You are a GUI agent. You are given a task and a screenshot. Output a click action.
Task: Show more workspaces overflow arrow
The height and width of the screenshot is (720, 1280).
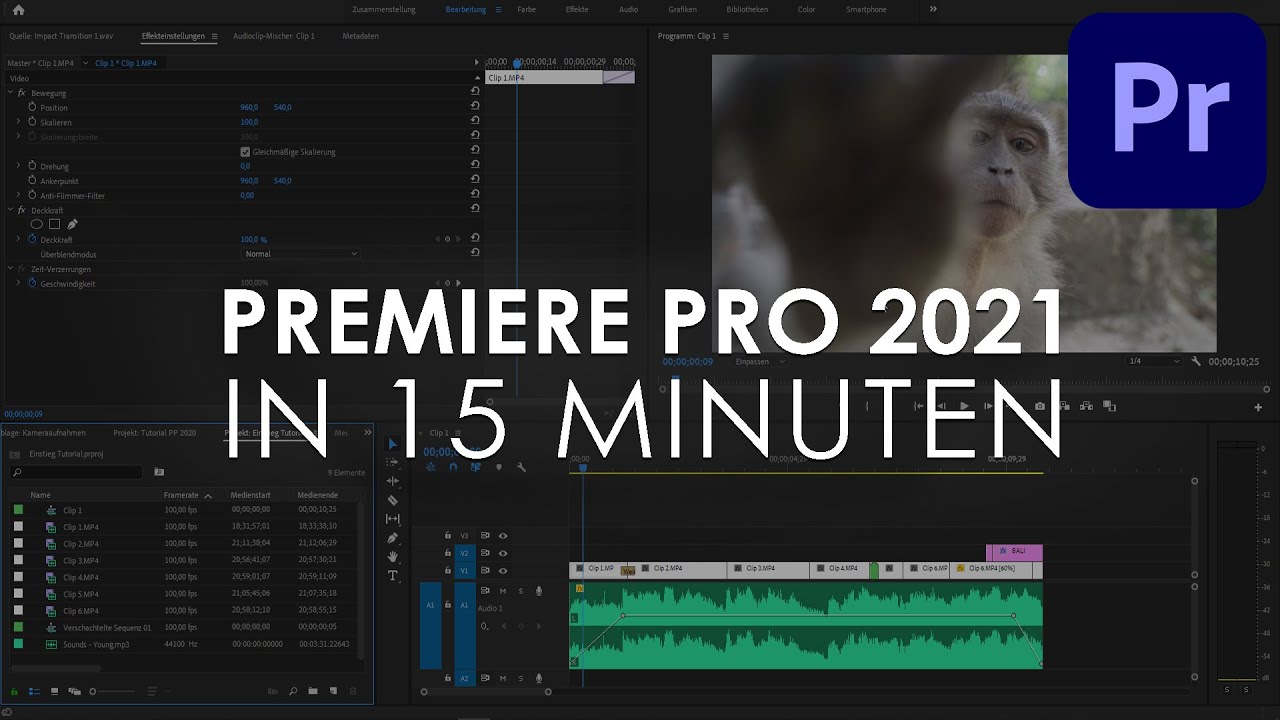[933, 9]
